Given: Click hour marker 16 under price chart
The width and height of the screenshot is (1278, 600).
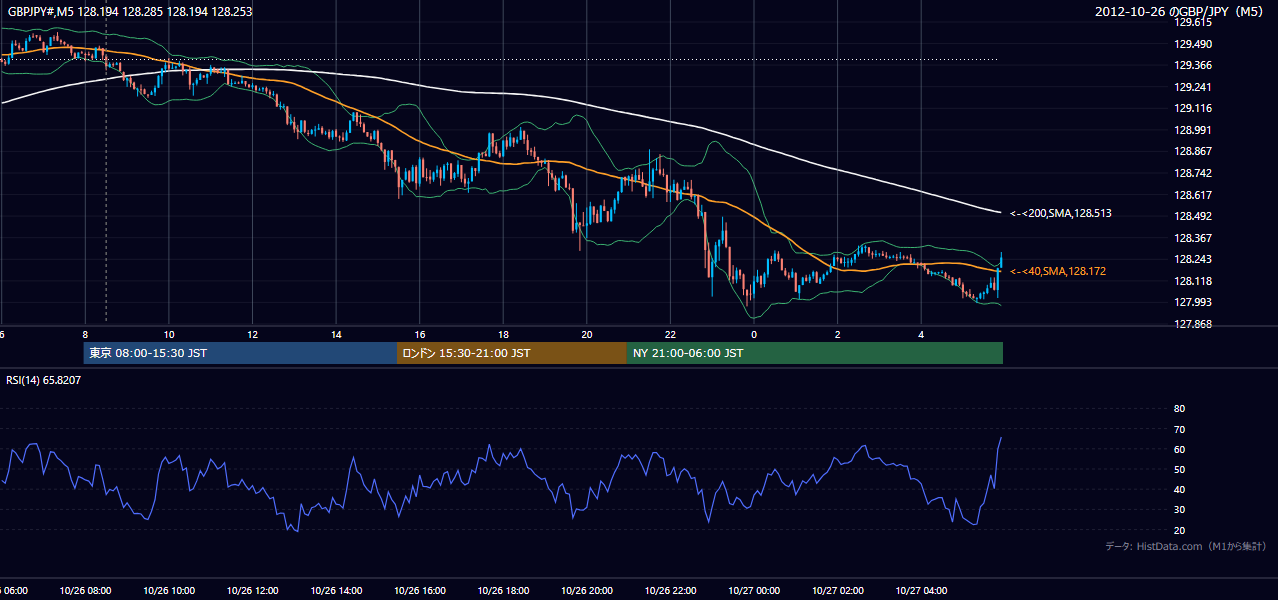Looking at the screenshot, I should click(420, 334).
